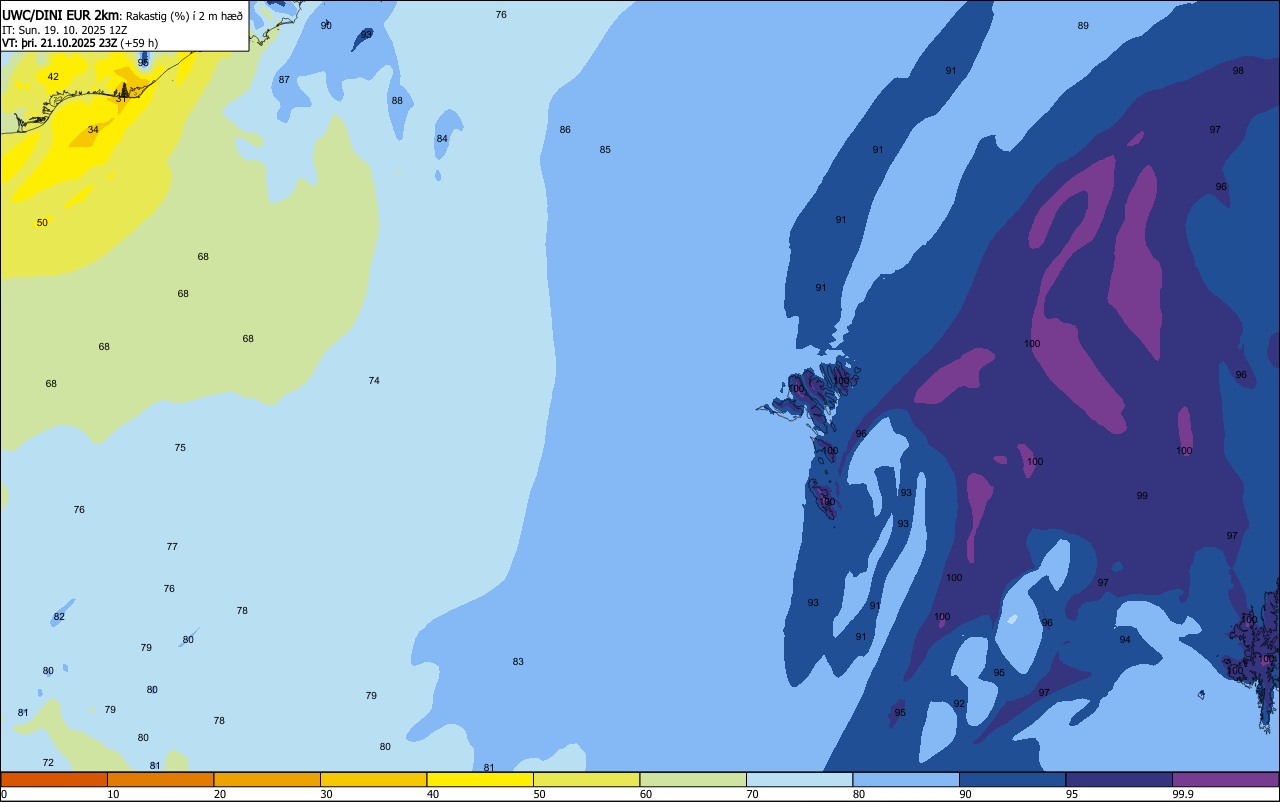Click the map humidity value 86
This screenshot has height=802, width=1280.
pos(565,130)
